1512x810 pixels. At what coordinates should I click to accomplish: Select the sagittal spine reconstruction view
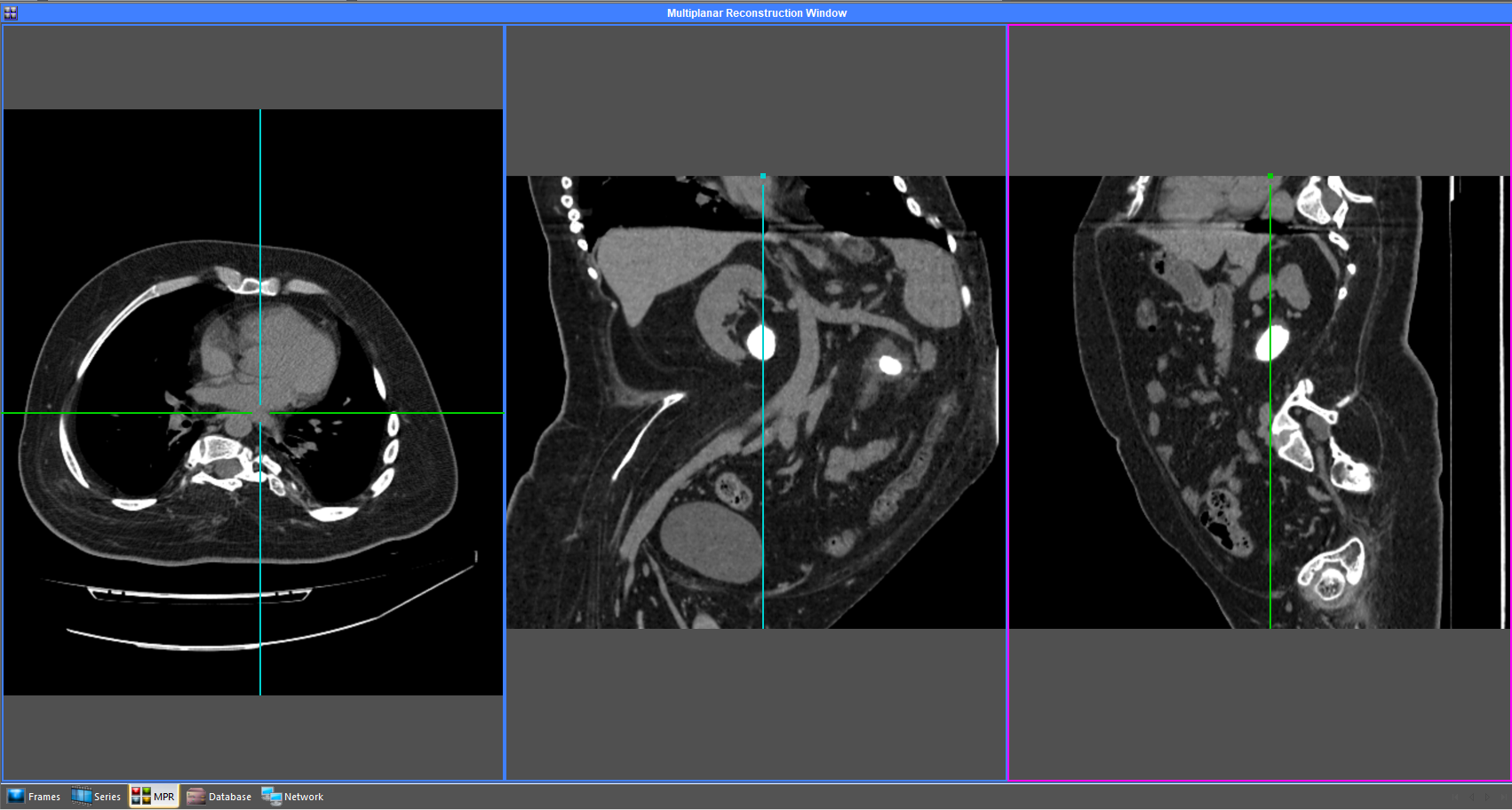pyautogui.click(x=1259, y=402)
